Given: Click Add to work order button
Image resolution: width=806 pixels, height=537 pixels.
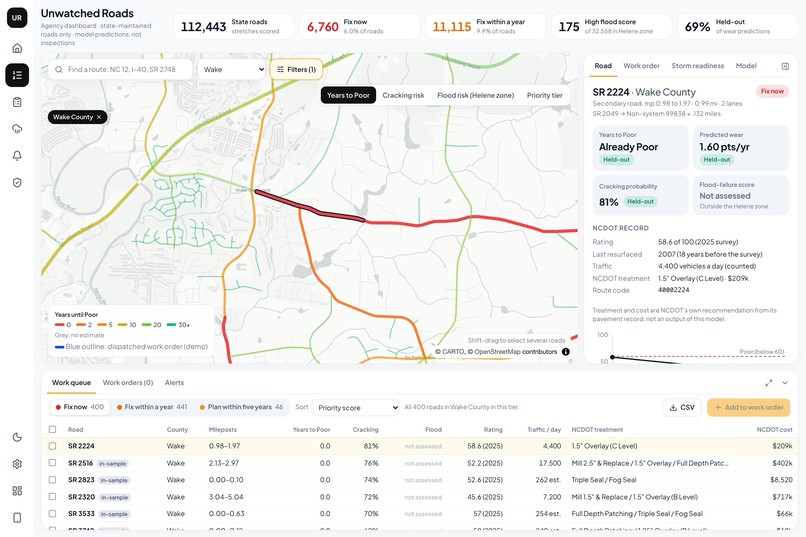Looking at the screenshot, I should 748,408.
